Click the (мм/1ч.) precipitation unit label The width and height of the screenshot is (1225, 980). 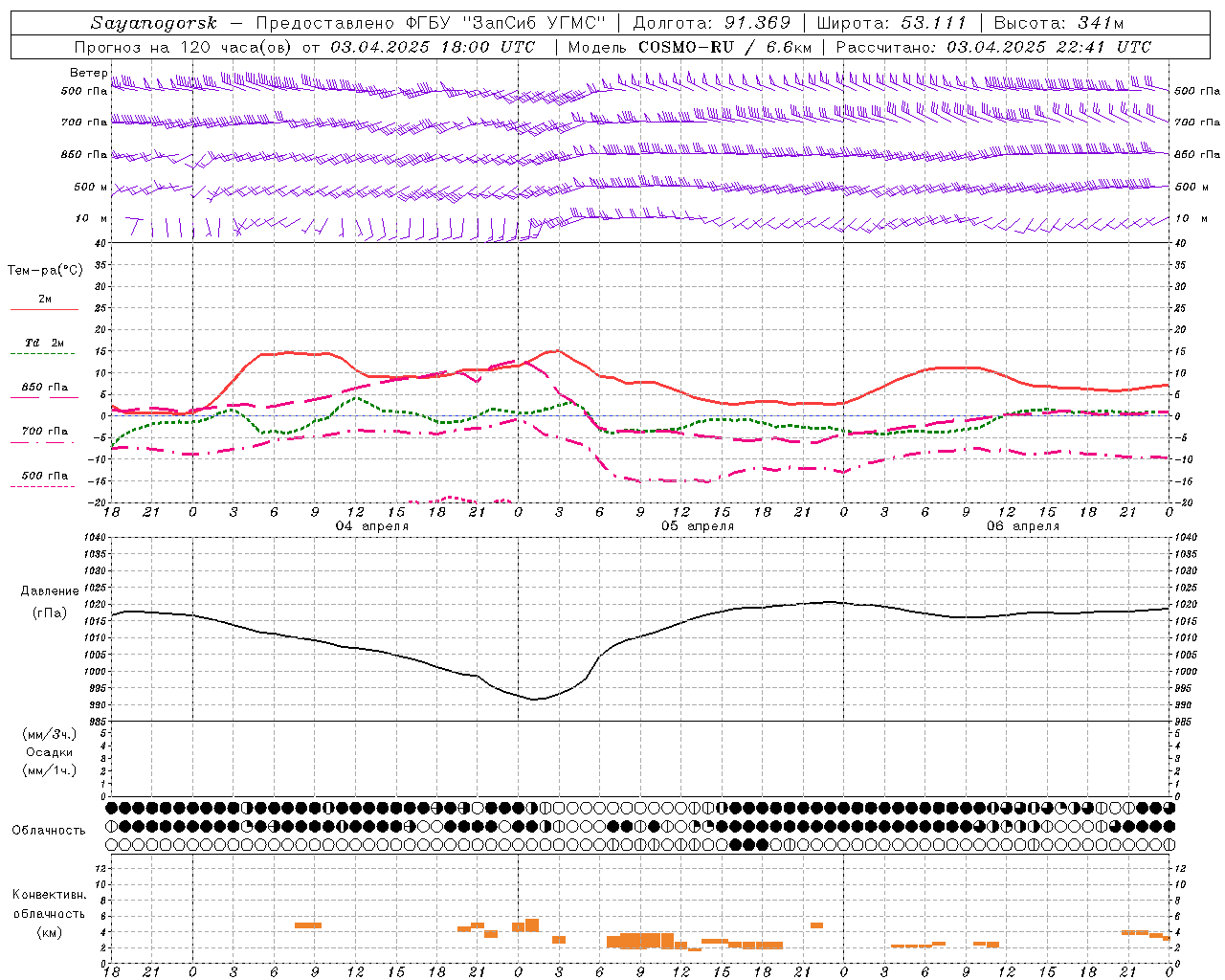[x=50, y=770]
